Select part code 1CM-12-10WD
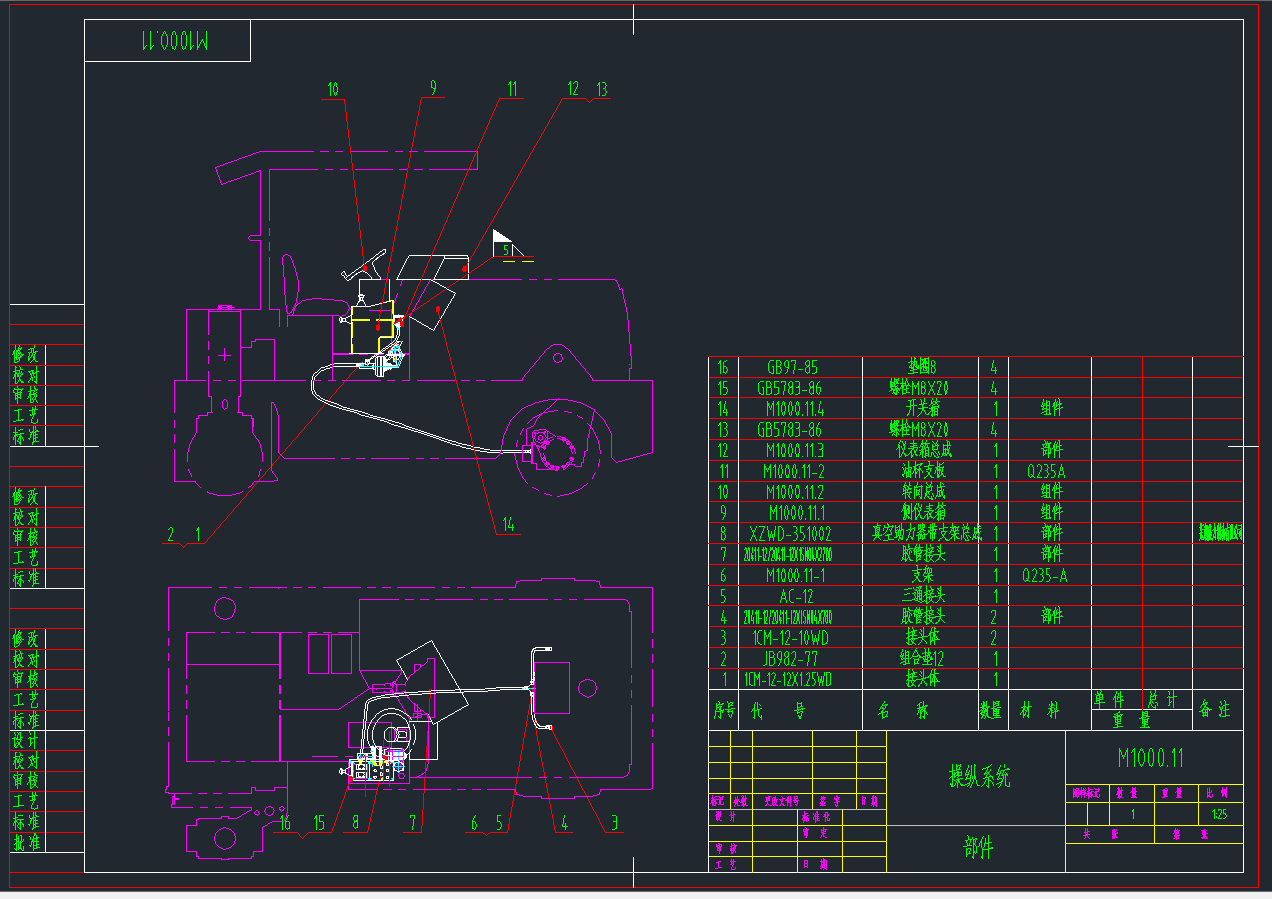 pos(792,638)
